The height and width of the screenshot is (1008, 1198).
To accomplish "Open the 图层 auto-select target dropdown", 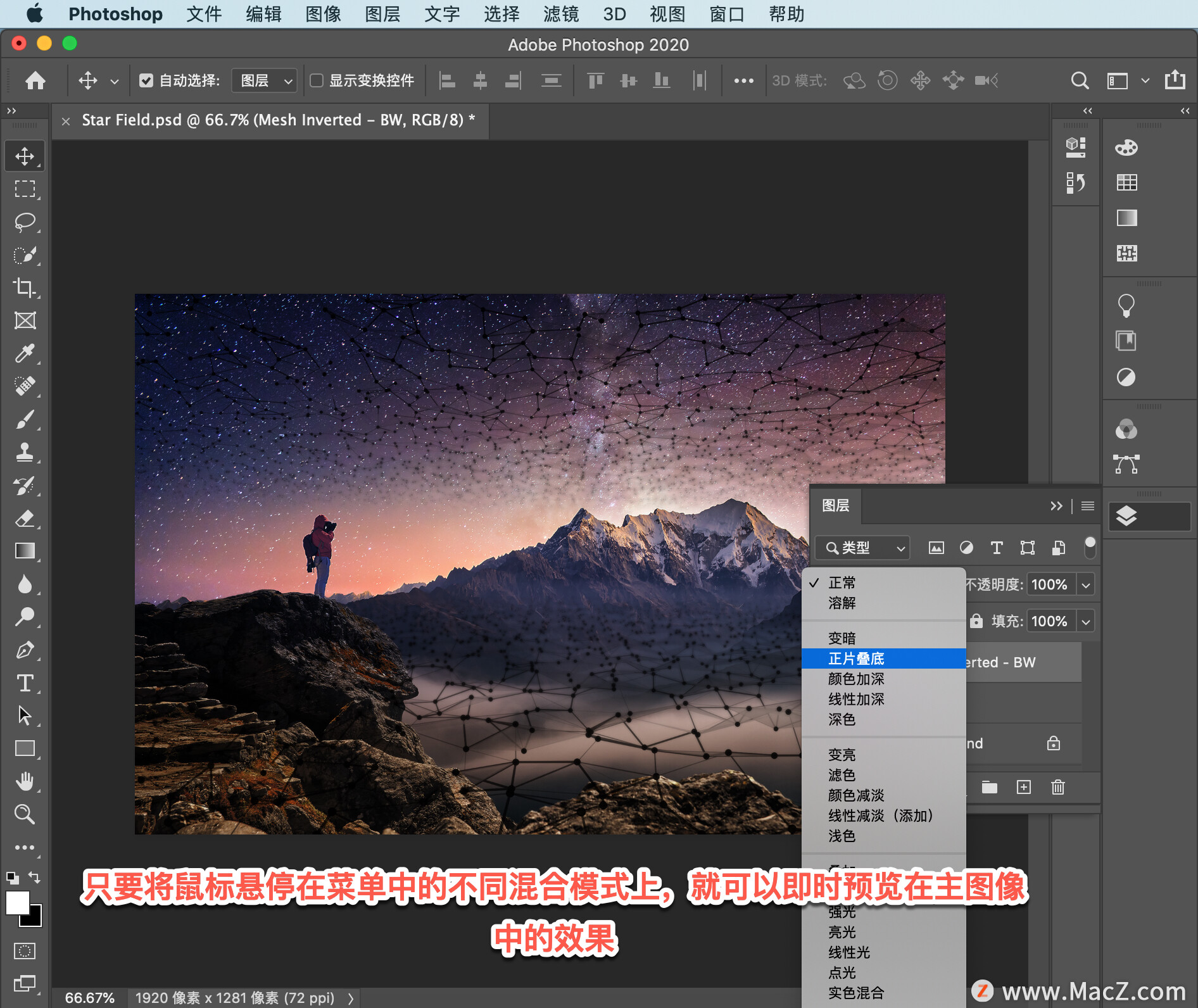I will pos(265,80).
